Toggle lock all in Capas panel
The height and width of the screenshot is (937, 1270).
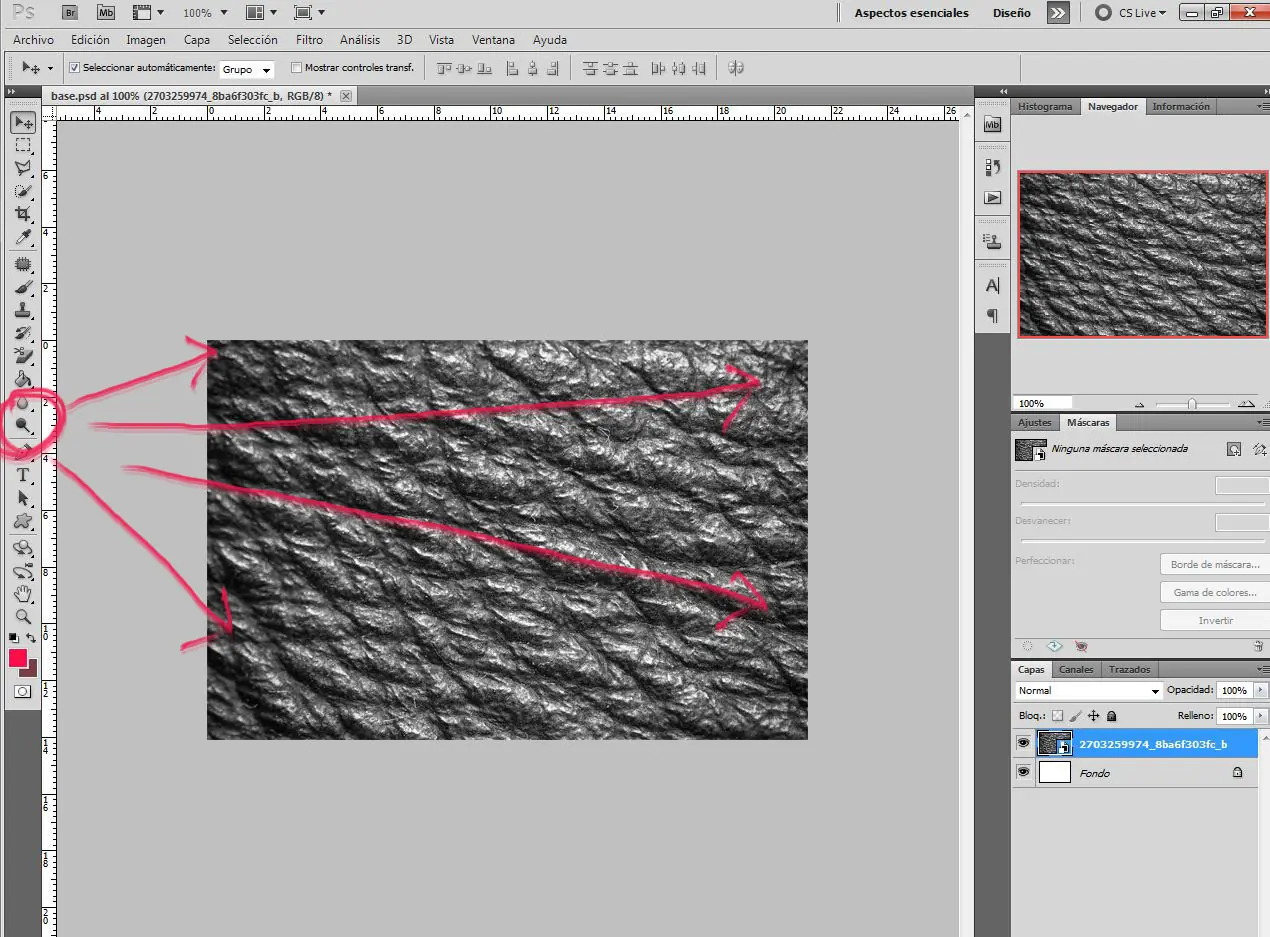pos(1111,716)
